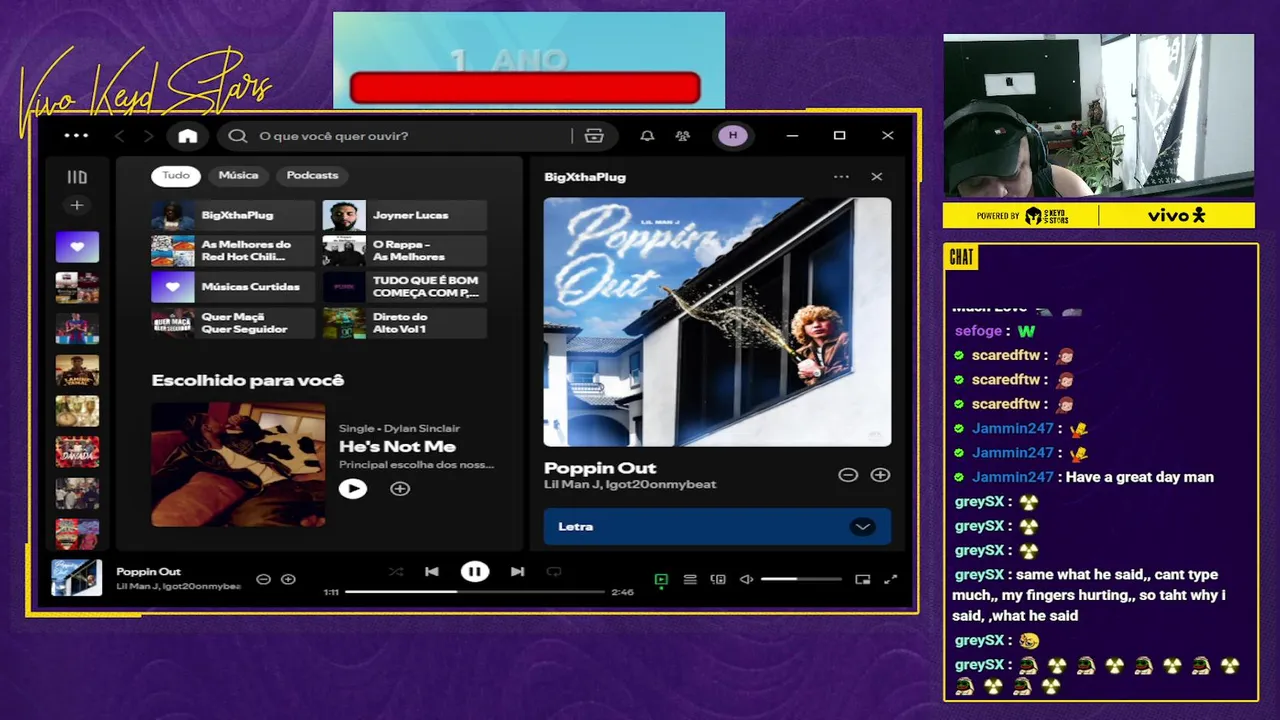Open connect to a device icon
Screen dimensions: 1280x720
718,579
